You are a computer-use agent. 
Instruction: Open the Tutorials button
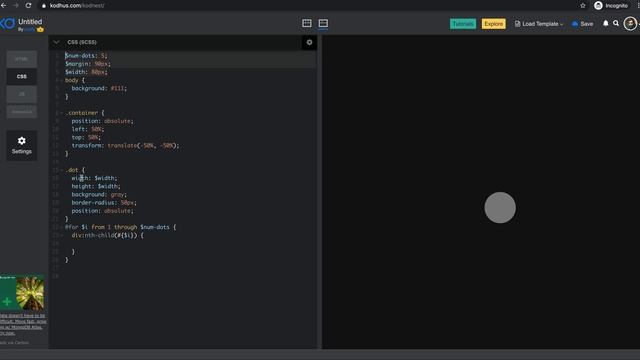462,24
